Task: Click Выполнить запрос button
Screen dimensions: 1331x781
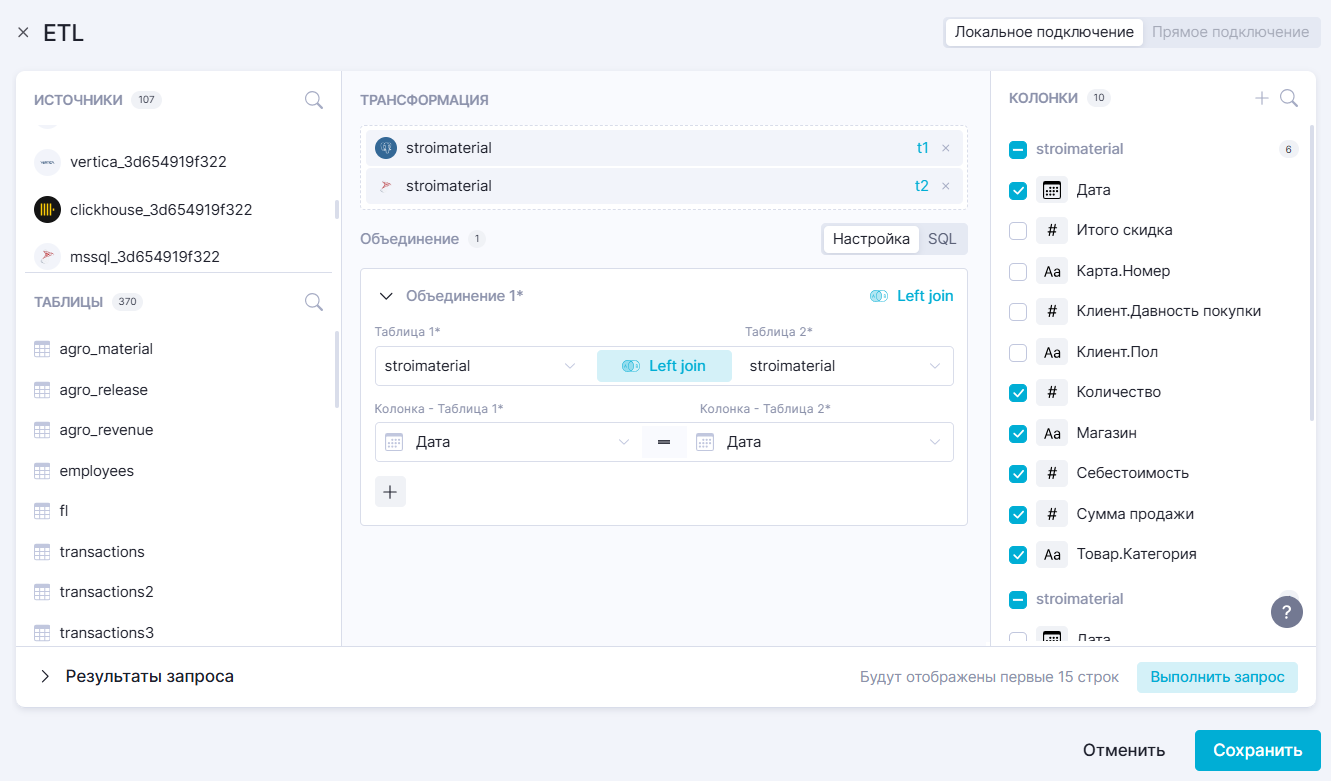Action: click(x=1216, y=677)
